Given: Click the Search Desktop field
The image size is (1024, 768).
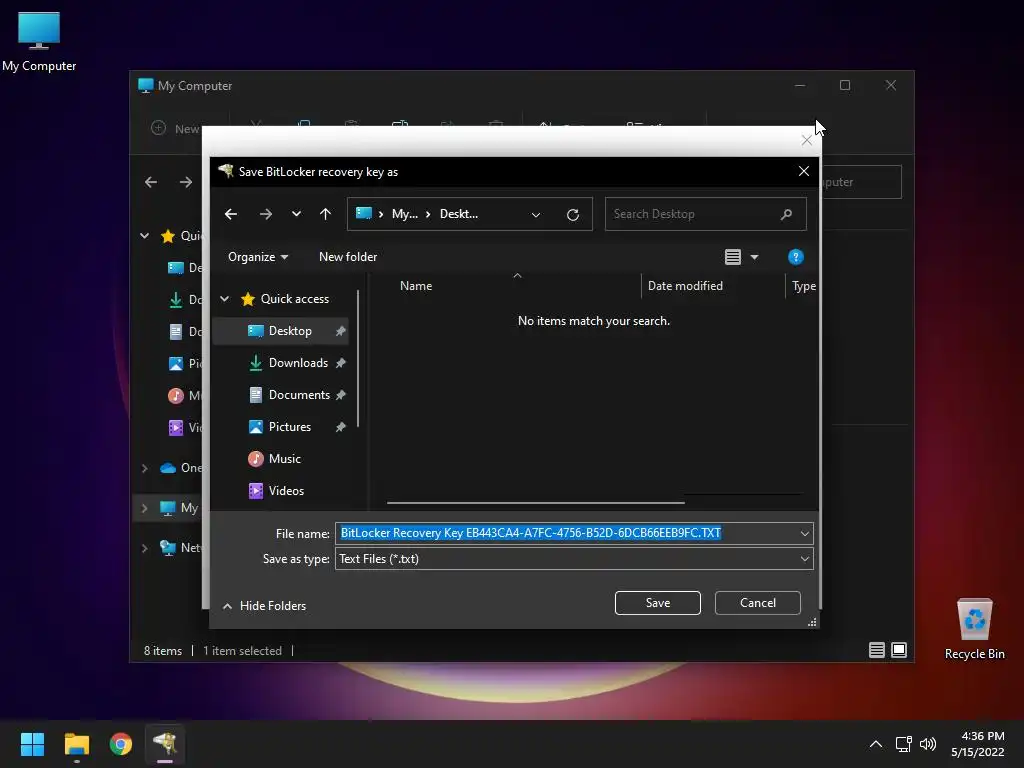Looking at the screenshot, I should tap(705, 214).
